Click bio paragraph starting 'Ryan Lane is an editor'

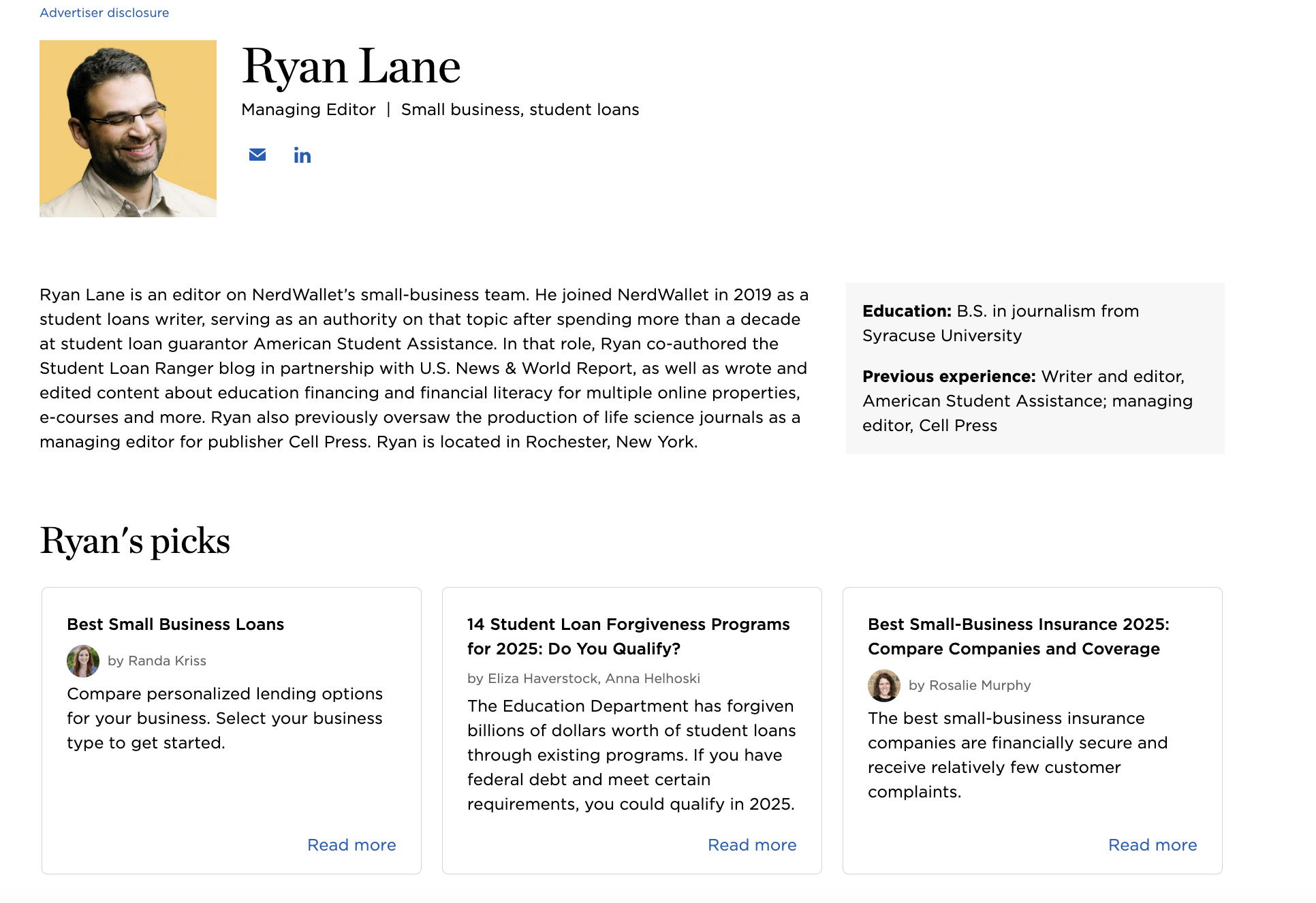[x=424, y=368]
